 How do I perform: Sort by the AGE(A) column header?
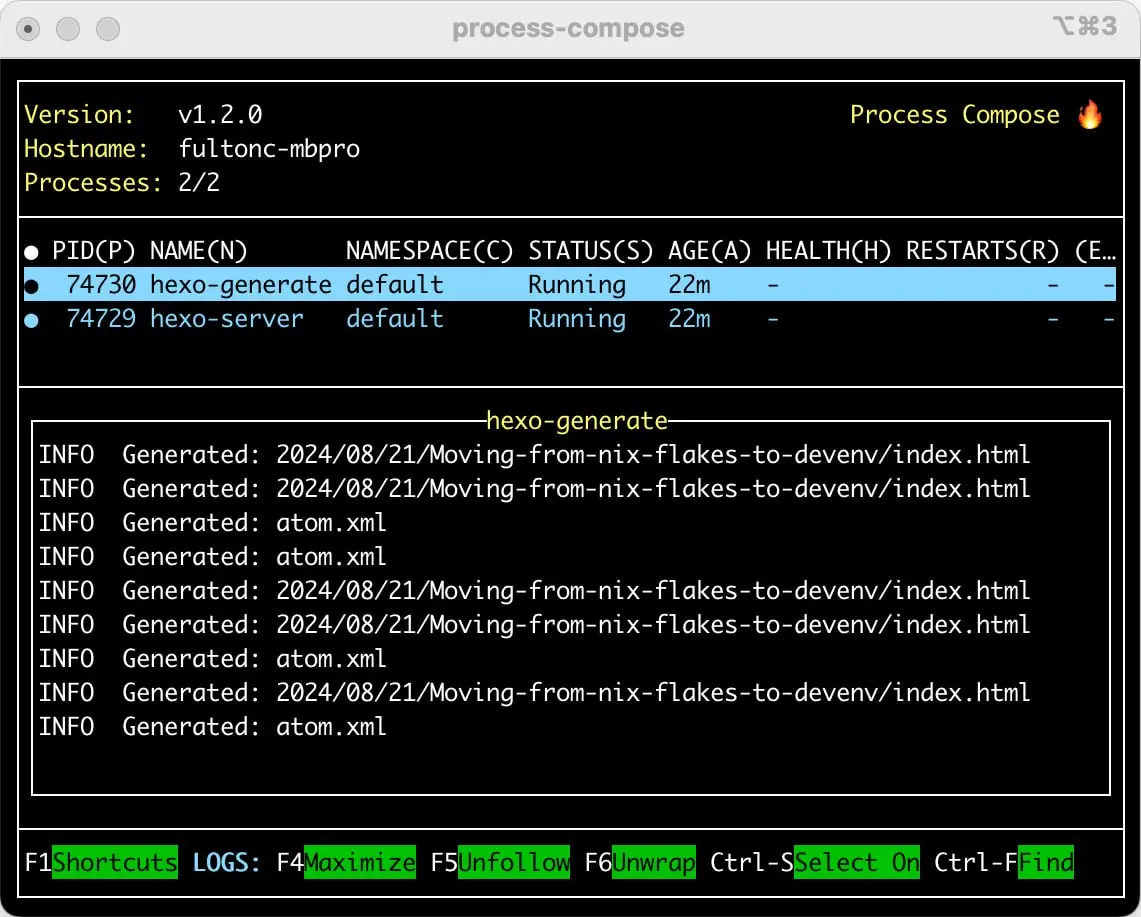pos(709,251)
